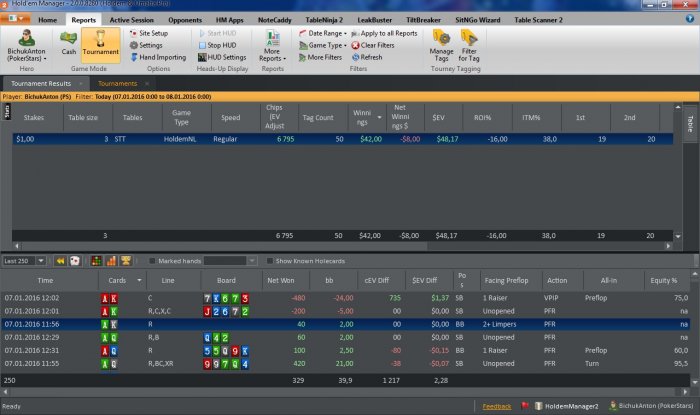The width and height of the screenshot is (700, 415).
Task: Expand the Stats side panel
Action: (7, 112)
